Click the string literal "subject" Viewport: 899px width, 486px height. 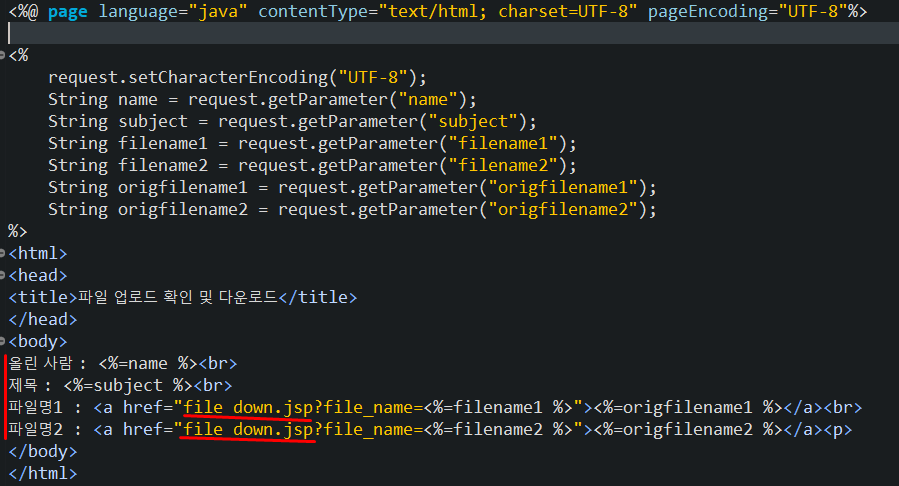473,122
